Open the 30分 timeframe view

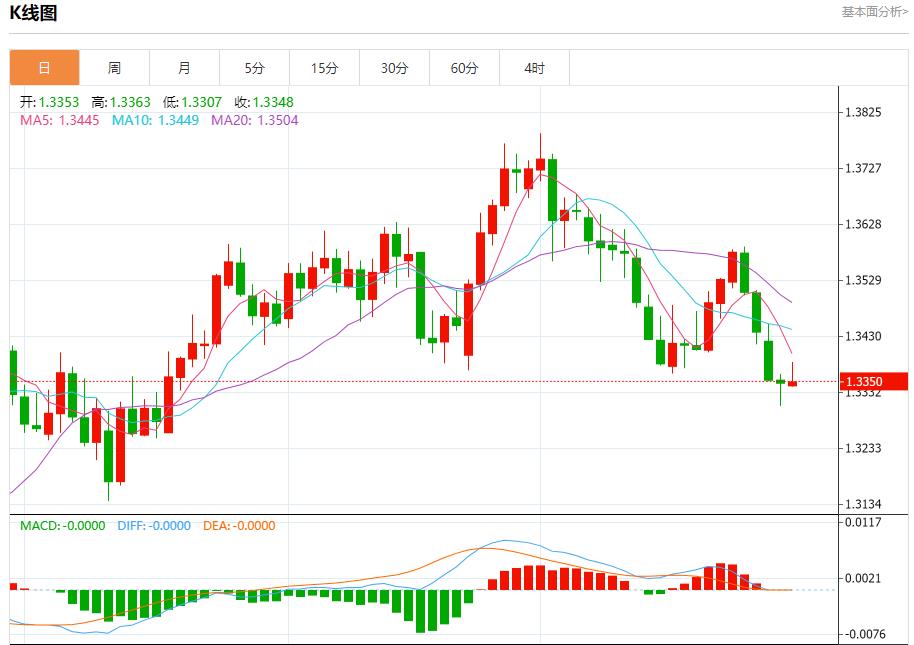394,67
